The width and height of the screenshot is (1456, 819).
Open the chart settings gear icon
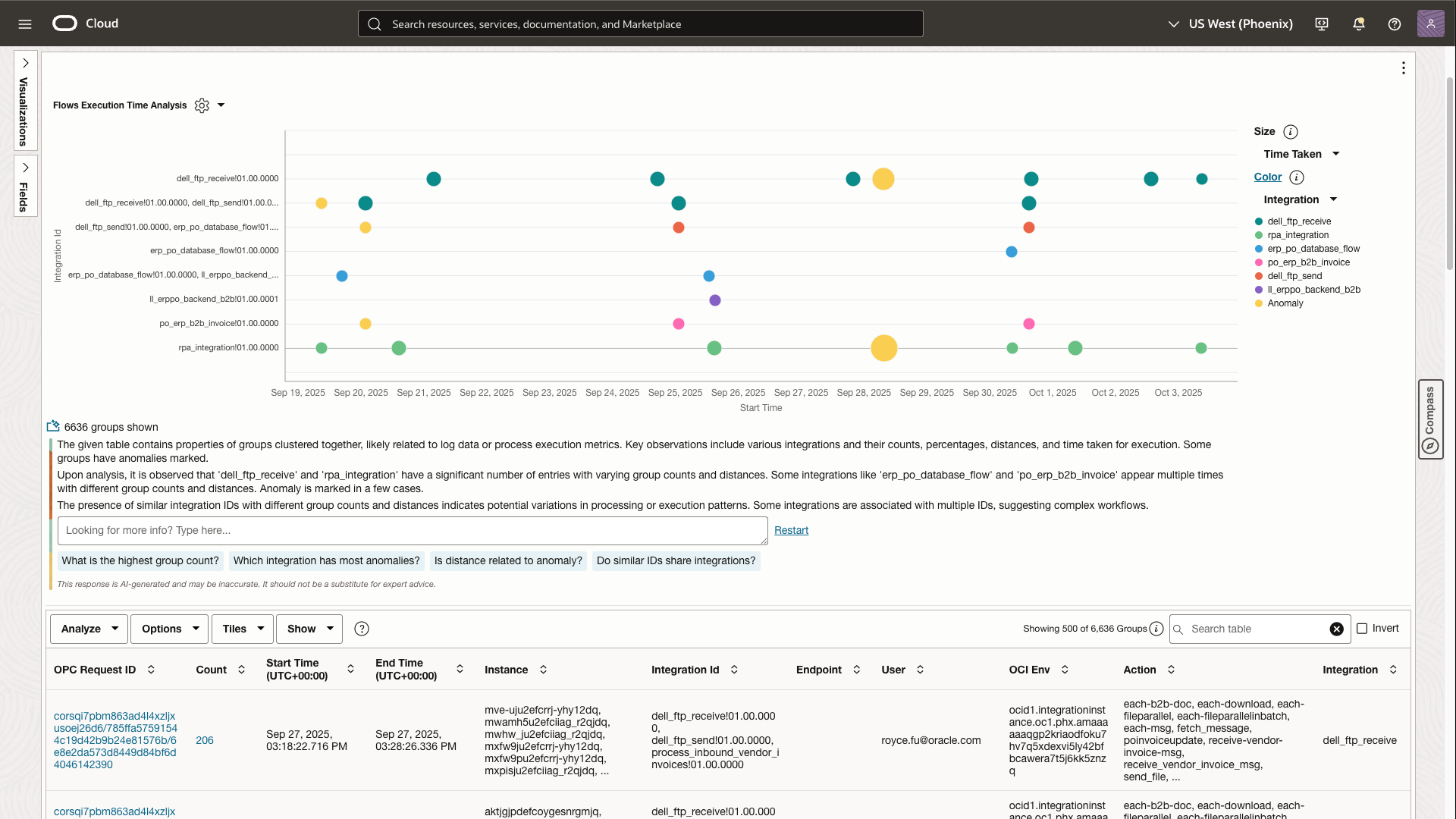[x=201, y=105]
